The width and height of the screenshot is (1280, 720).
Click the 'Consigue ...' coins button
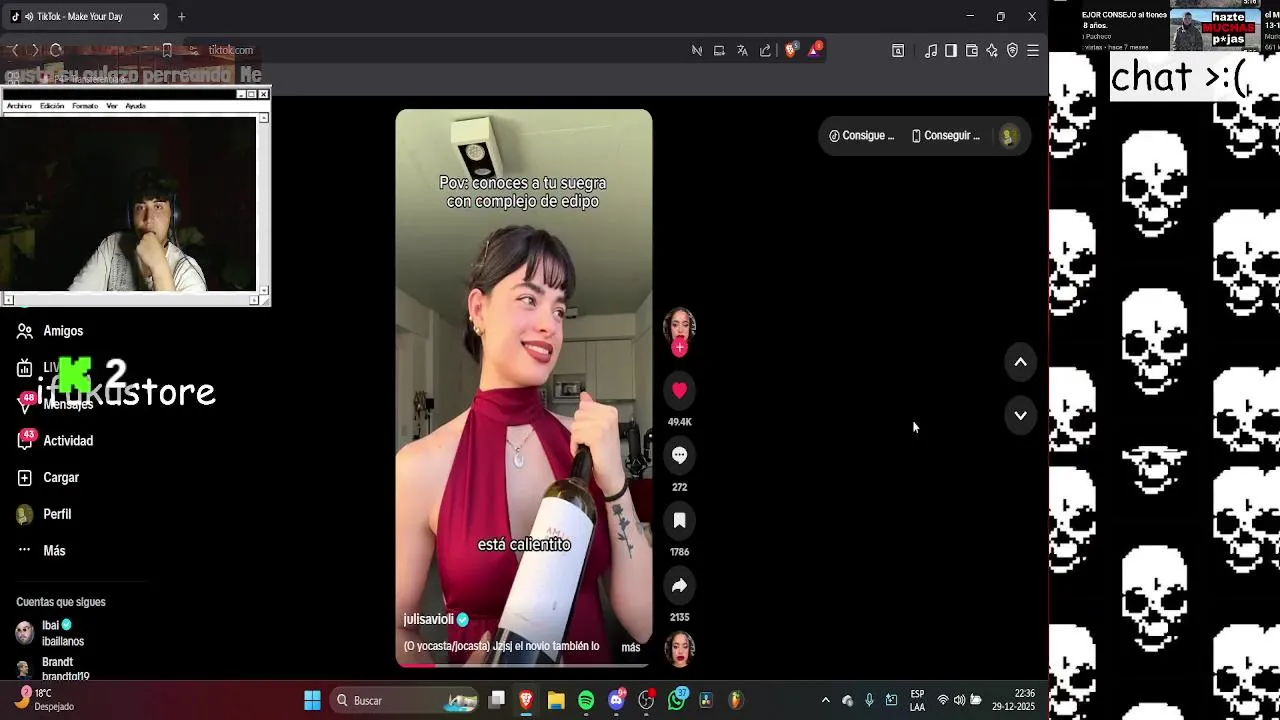861,136
